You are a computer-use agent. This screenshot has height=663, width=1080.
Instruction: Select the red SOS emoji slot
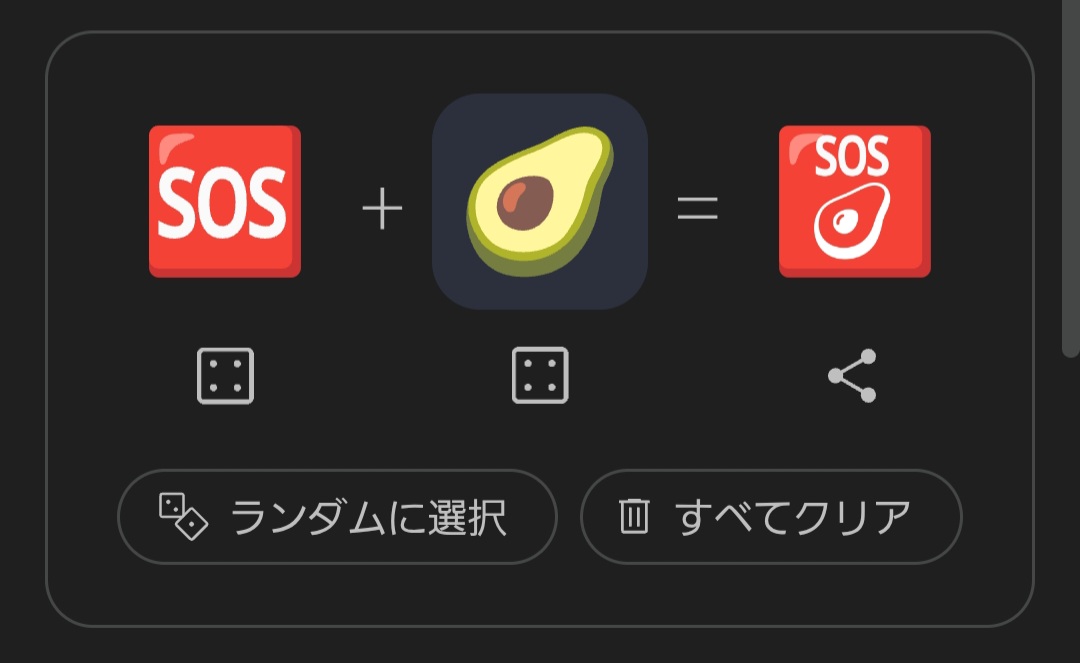point(225,201)
